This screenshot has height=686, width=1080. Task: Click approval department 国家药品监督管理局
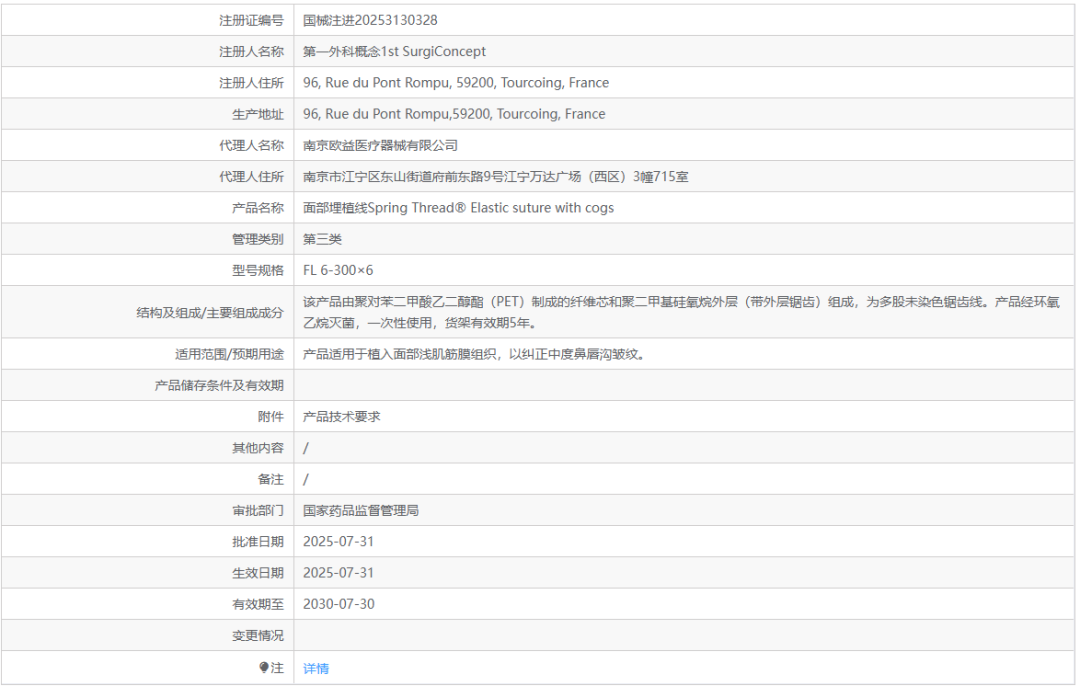[x=361, y=510]
